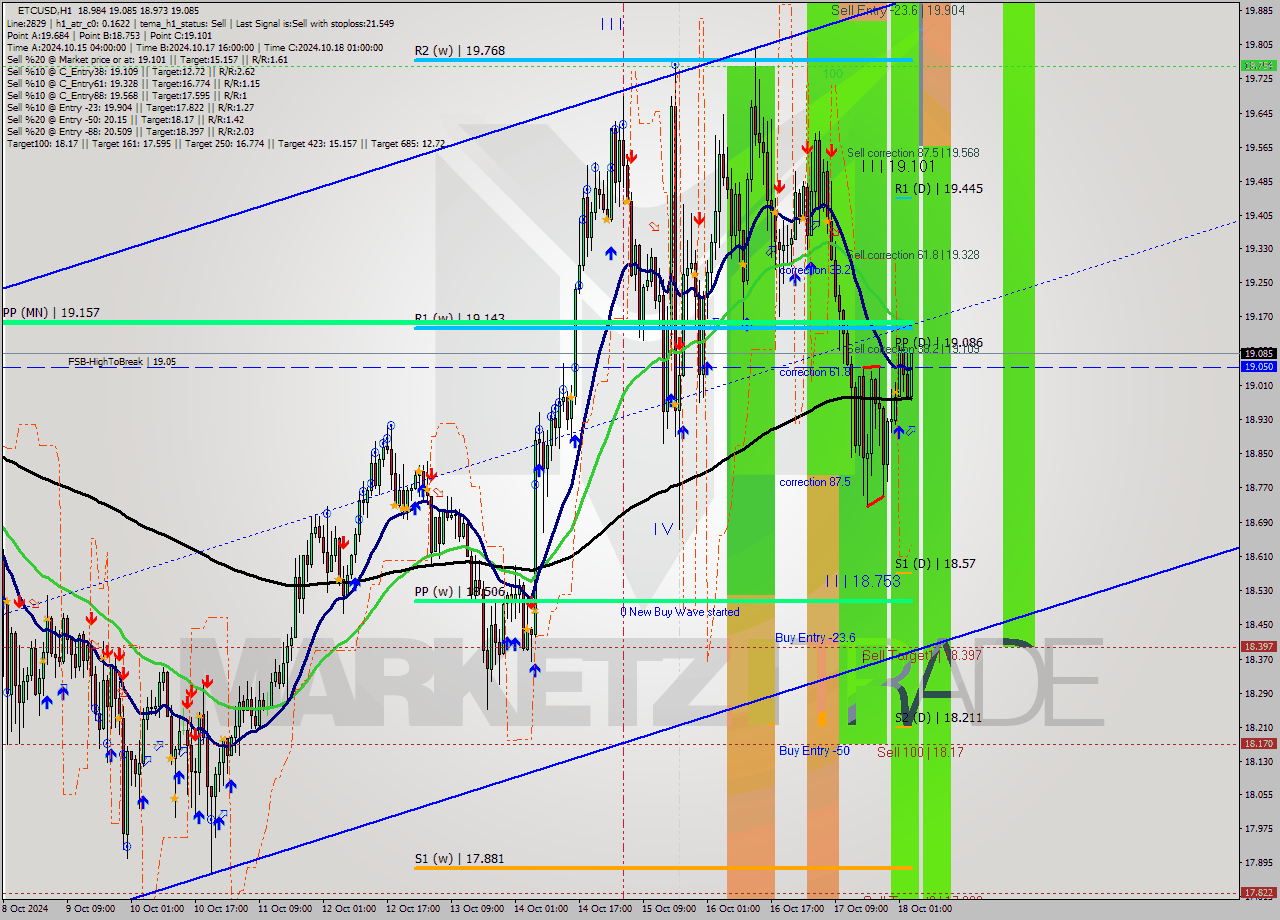Click the 'S1 (w) | 17.881' label

coord(460,858)
